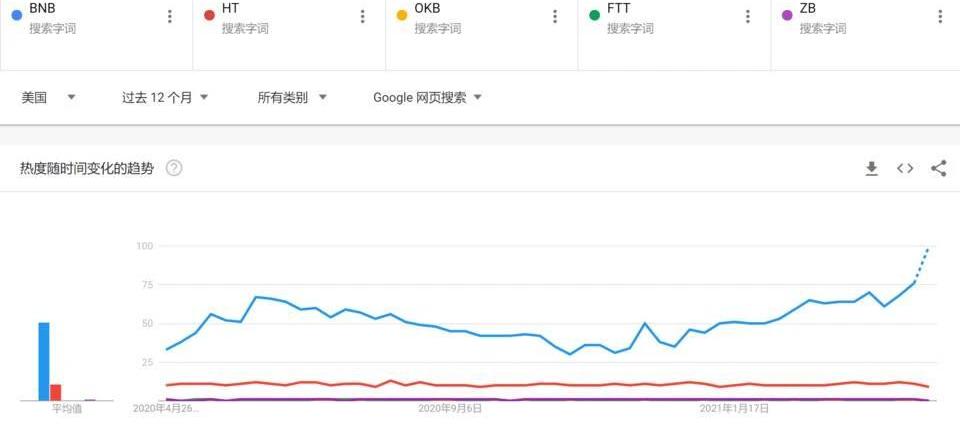Download the trend chart as CSV
The image size is (960, 439).
[871, 169]
